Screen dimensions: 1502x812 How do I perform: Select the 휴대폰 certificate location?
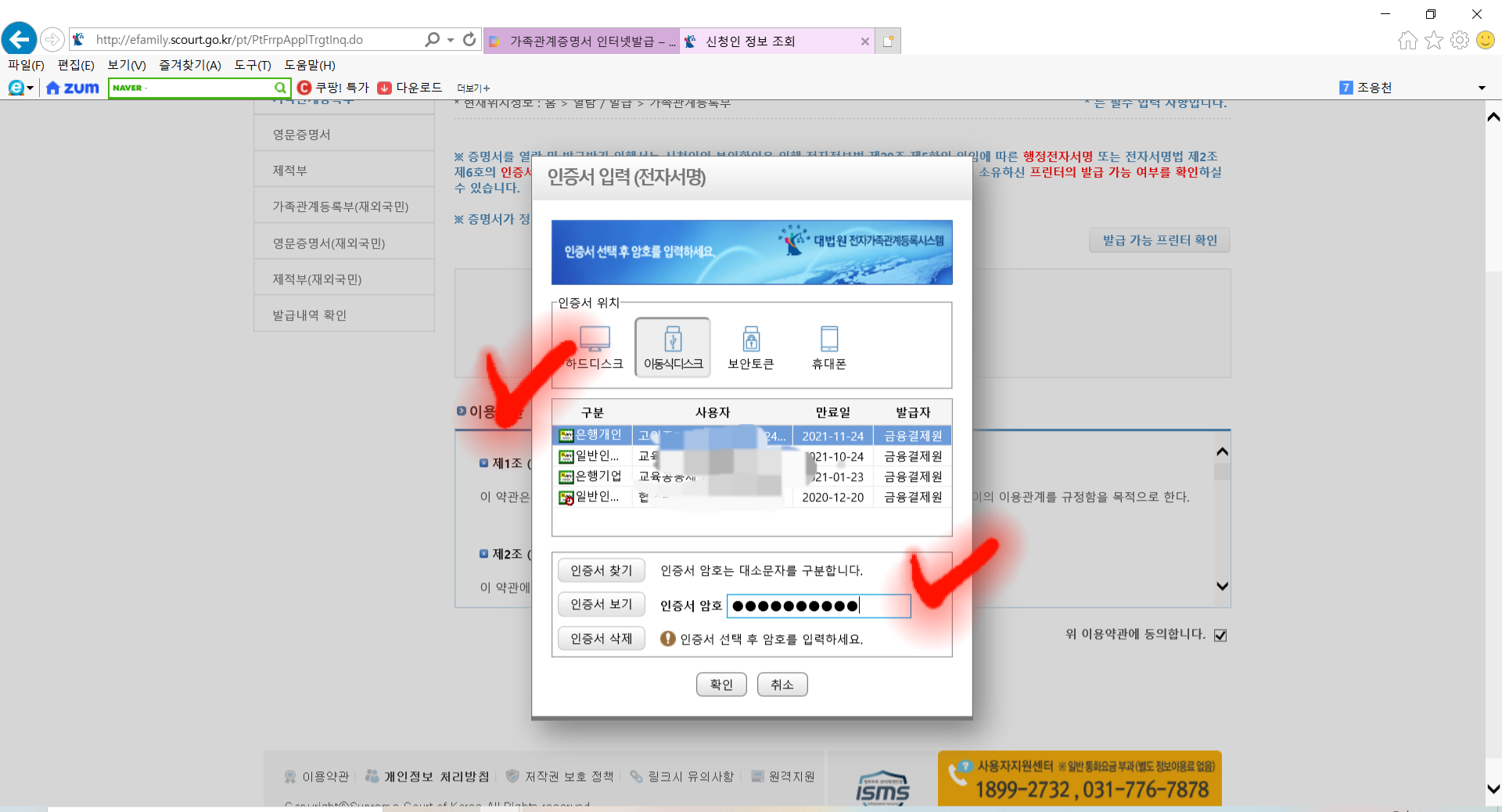[x=829, y=347]
